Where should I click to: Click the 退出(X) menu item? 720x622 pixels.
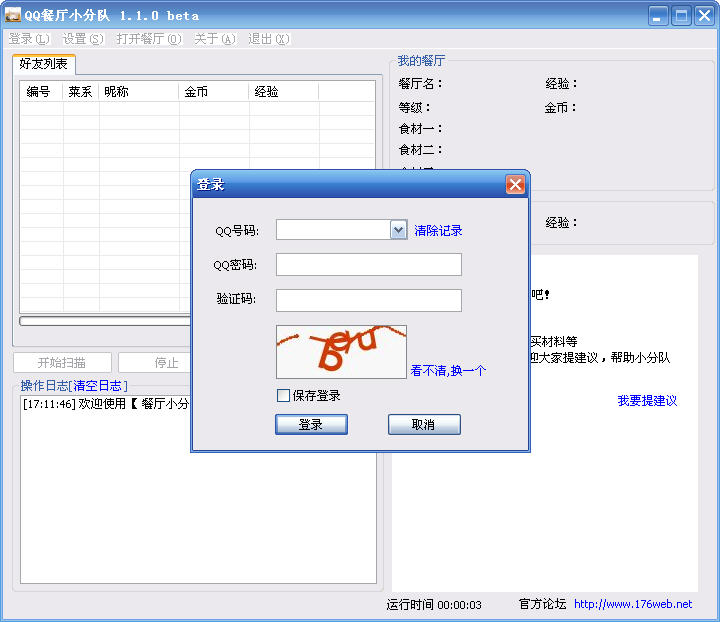click(x=269, y=39)
